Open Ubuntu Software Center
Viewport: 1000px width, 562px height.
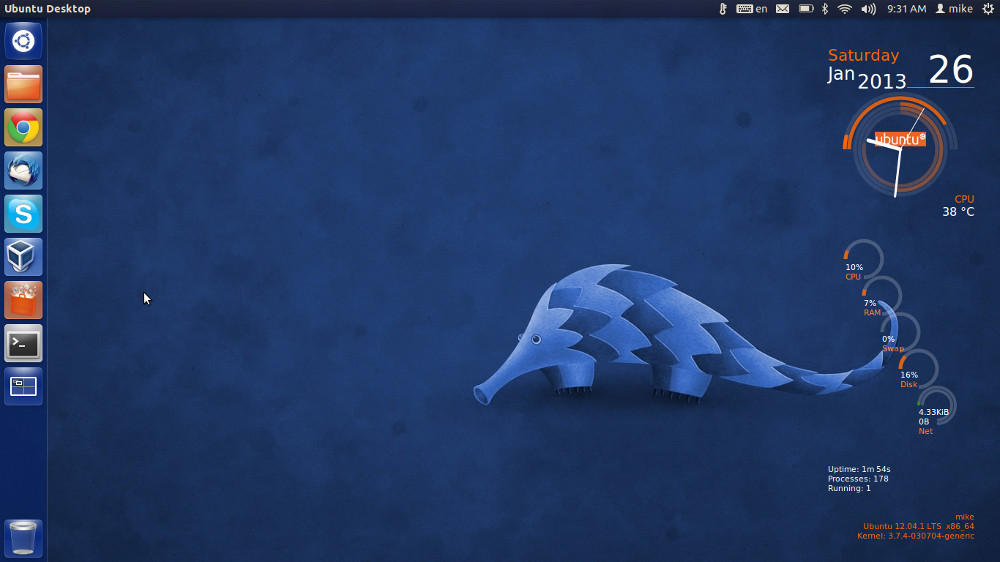(23, 300)
